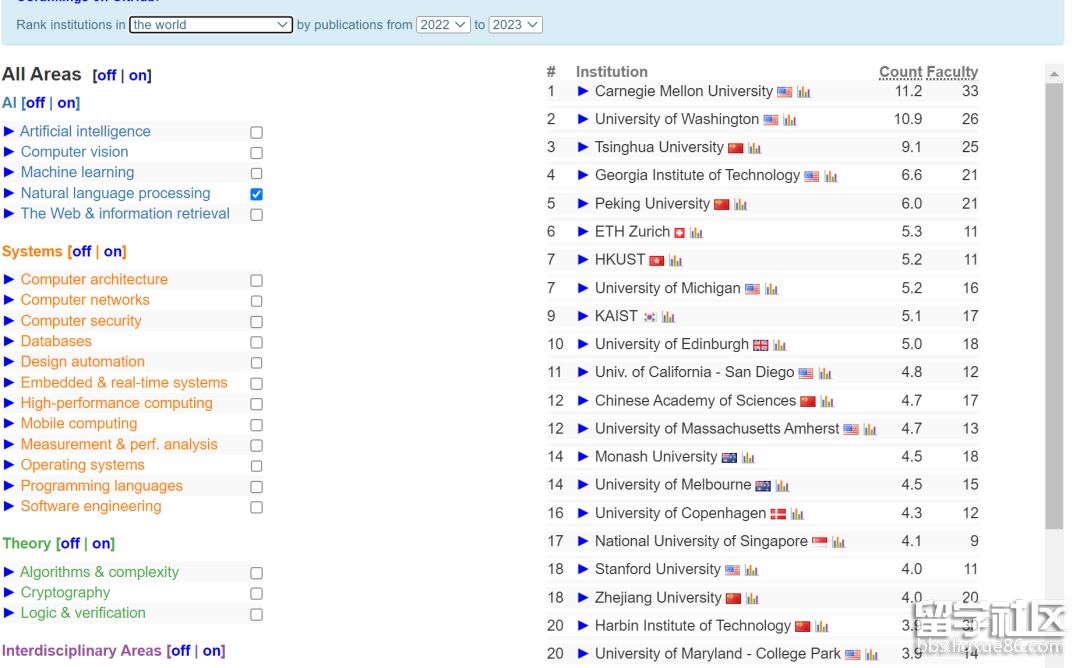Open chart icon for University of Copenhagen
The image size is (1080, 668).
pyautogui.click(x=797, y=514)
